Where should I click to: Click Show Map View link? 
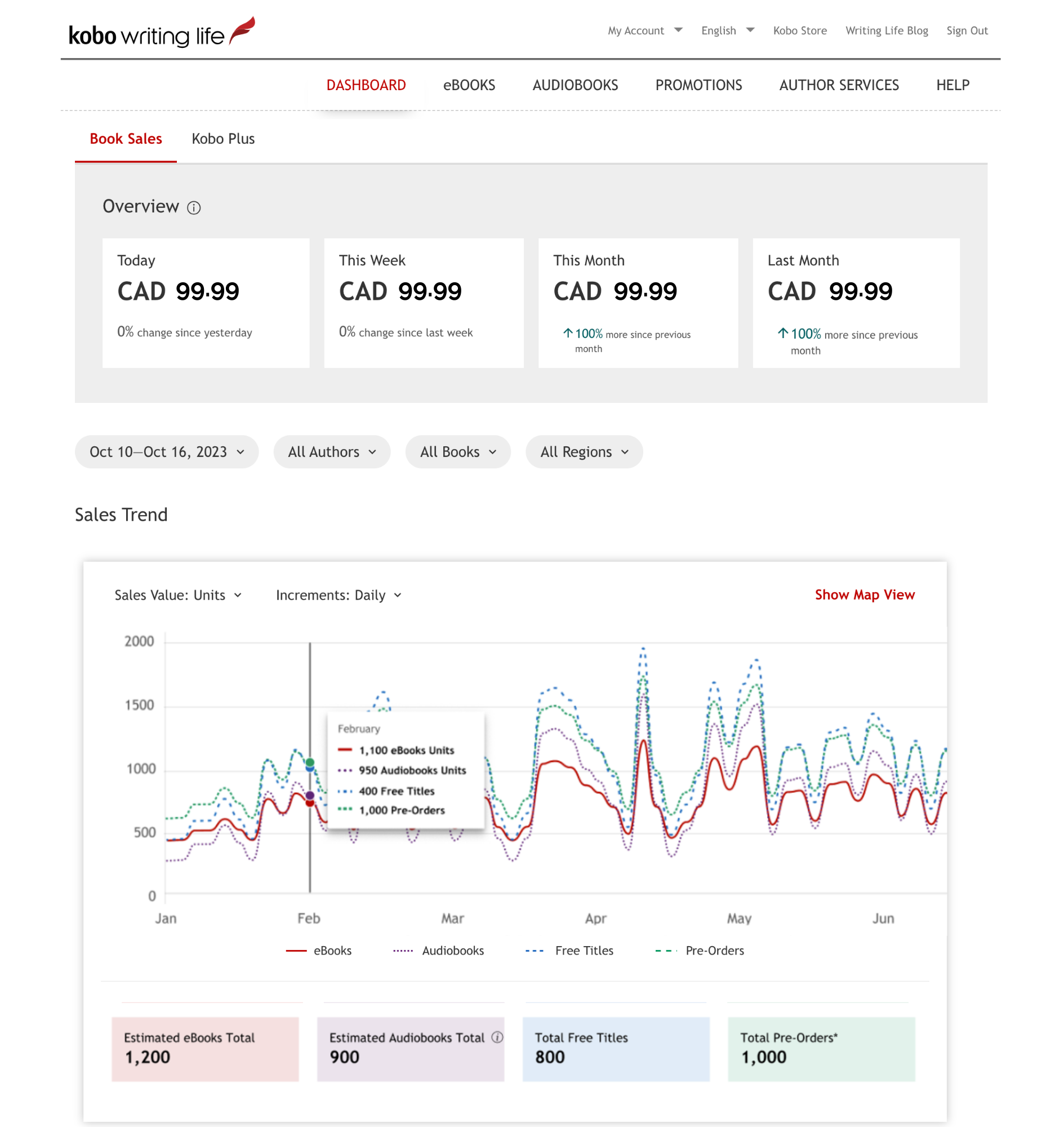tap(865, 594)
